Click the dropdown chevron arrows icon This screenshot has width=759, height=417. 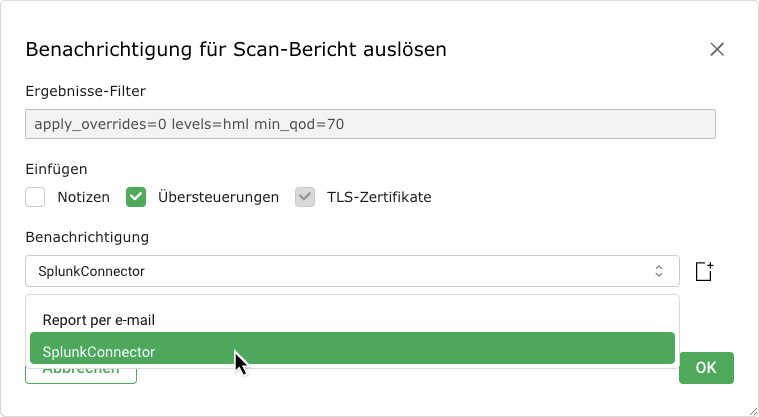pos(659,271)
